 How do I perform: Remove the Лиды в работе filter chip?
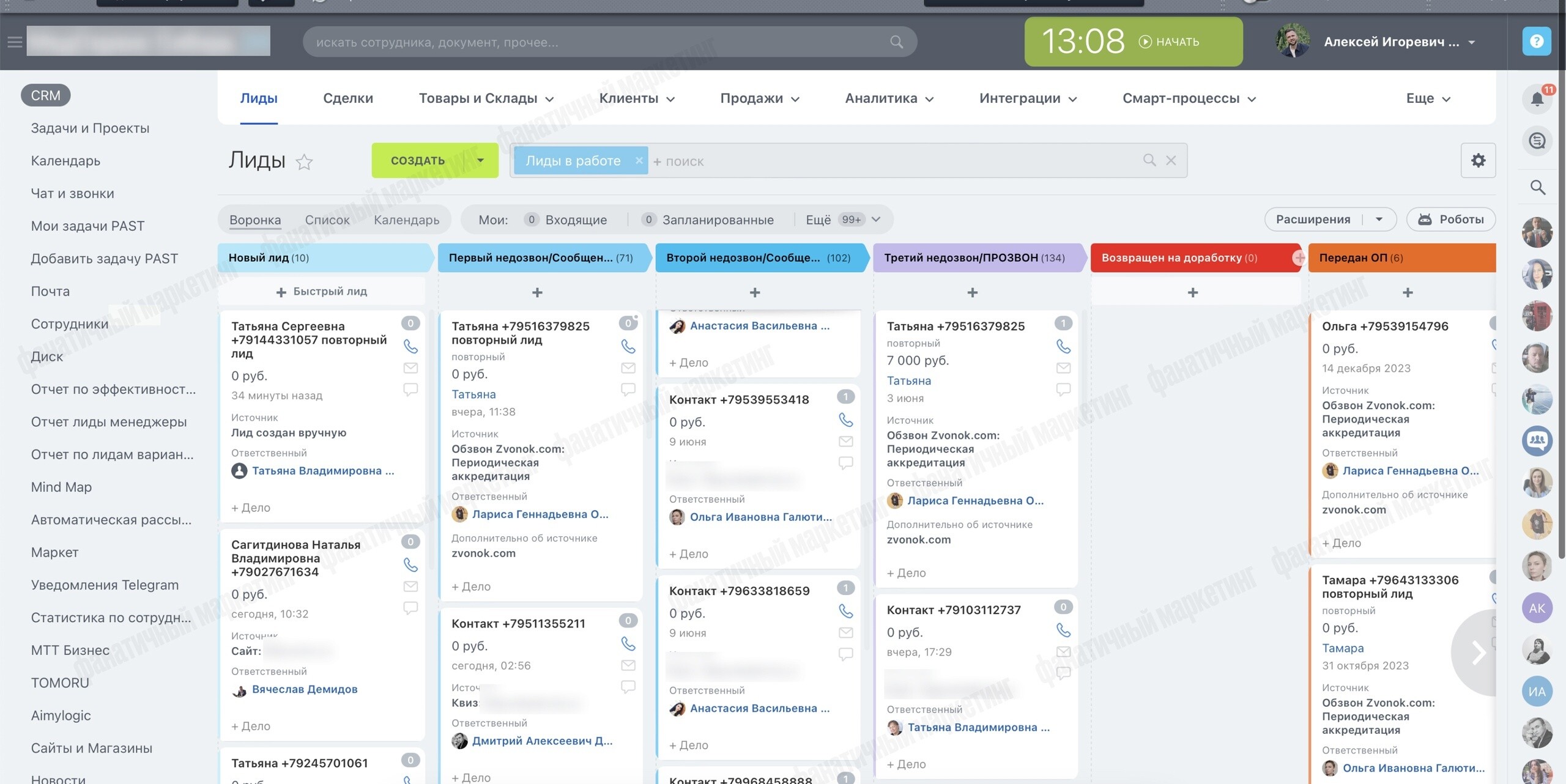[x=639, y=160]
